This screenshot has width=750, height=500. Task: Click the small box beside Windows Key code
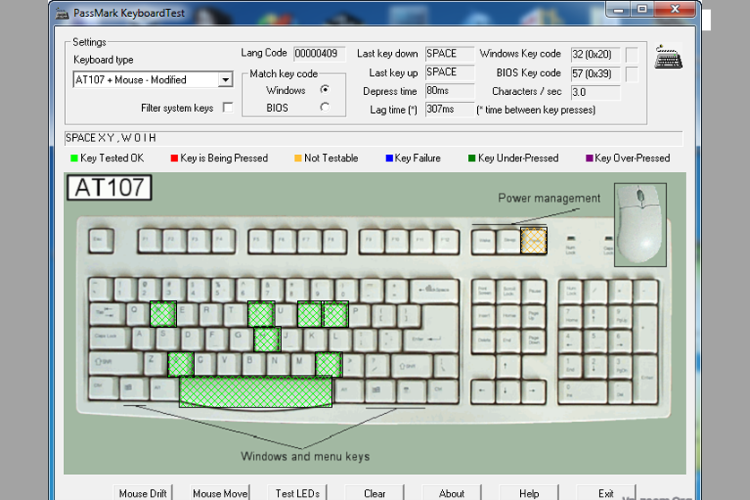pos(632,55)
